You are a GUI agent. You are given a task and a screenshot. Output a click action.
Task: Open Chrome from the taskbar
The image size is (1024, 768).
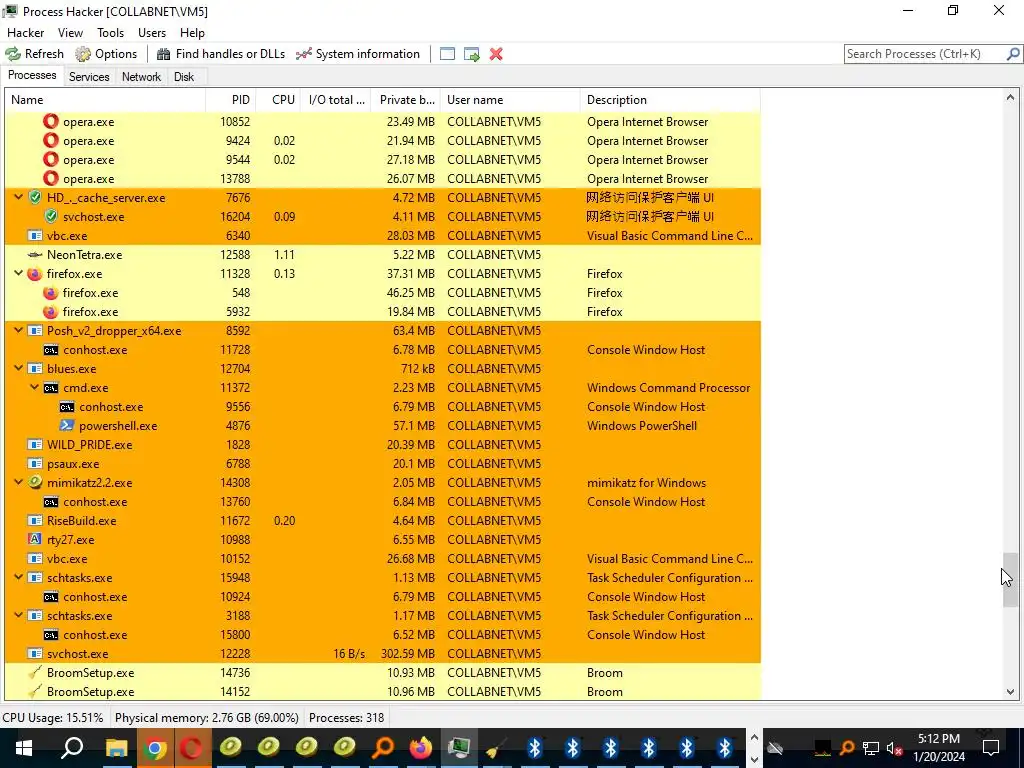tap(155, 748)
